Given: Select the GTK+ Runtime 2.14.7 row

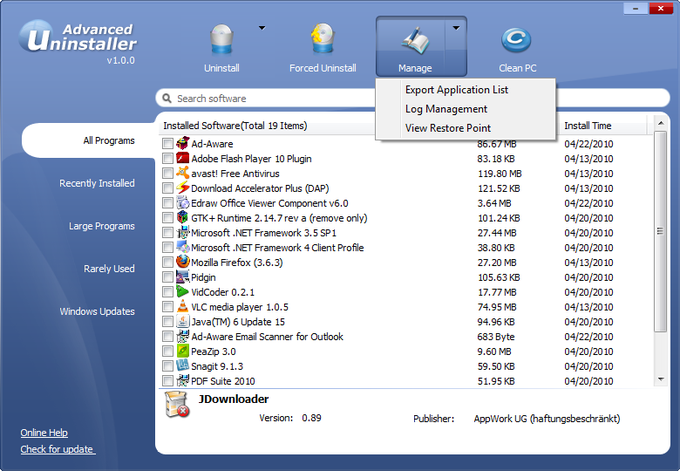Looking at the screenshot, I should (x=405, y=218).
